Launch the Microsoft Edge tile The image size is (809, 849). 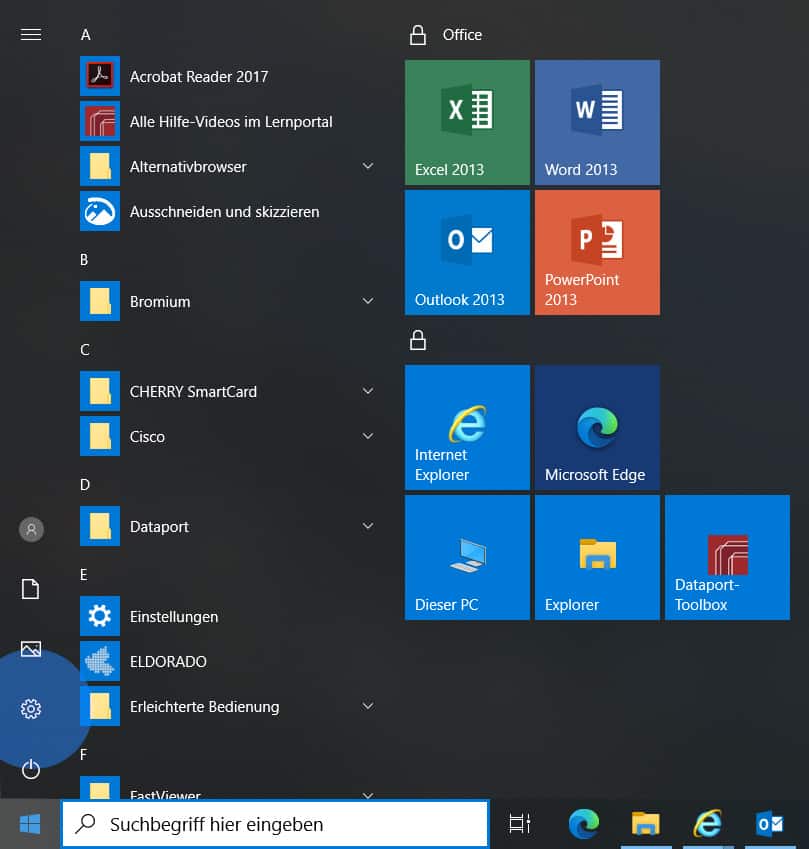click(597, 427)
